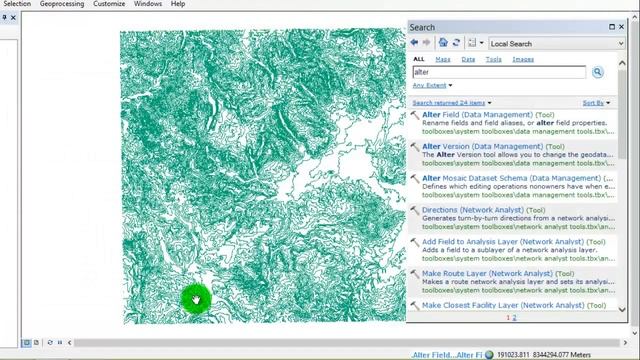Open the Selection menu
Screen dimensions: 640x360
click(17, 4)
